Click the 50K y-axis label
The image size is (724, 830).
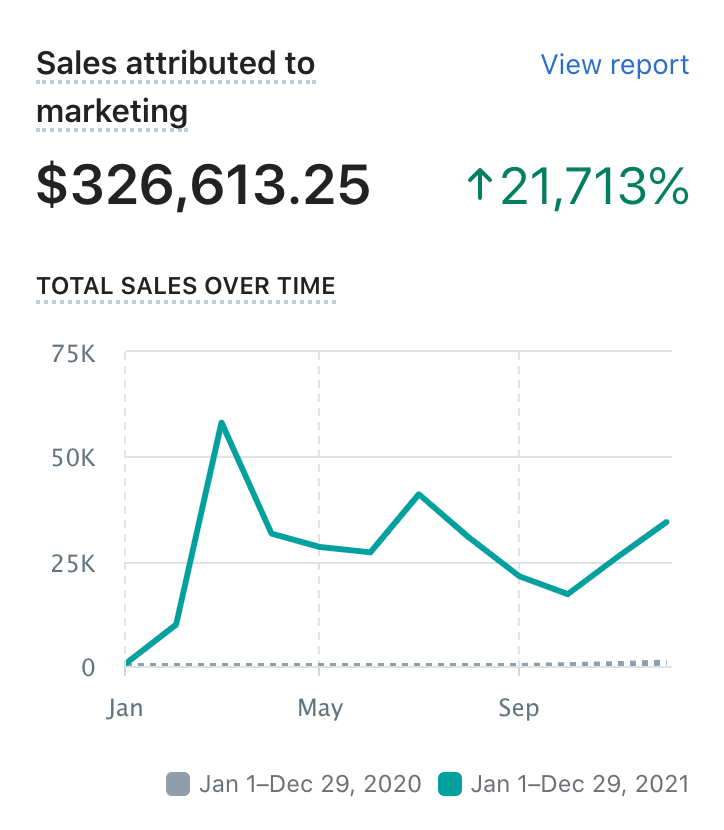click(76, 457)
